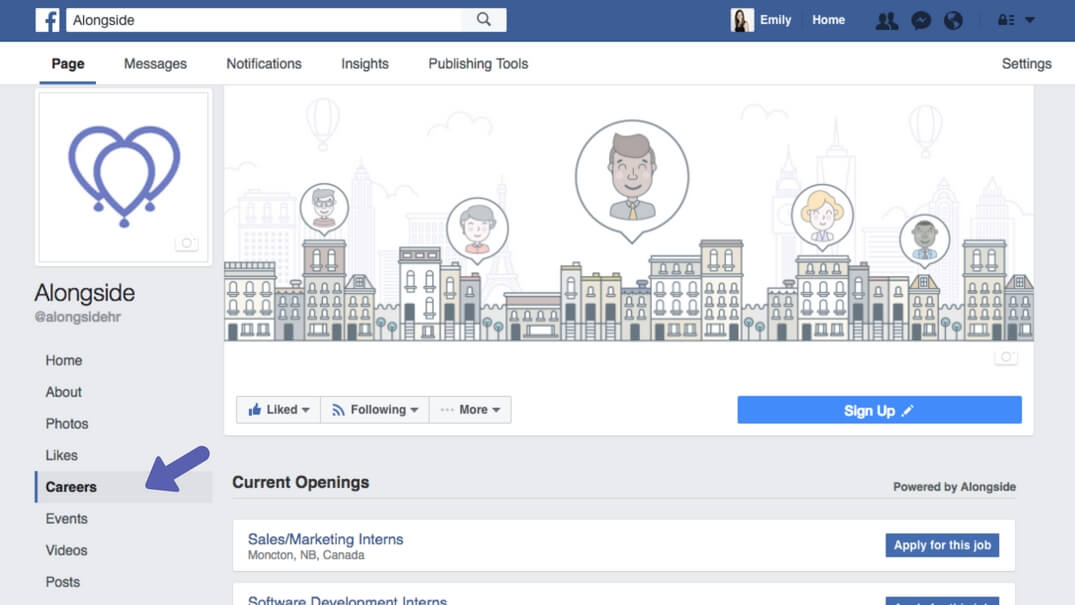Click the blue Sign Up button
Viewport: 1075px width, 605px height.
click(880, 410)
